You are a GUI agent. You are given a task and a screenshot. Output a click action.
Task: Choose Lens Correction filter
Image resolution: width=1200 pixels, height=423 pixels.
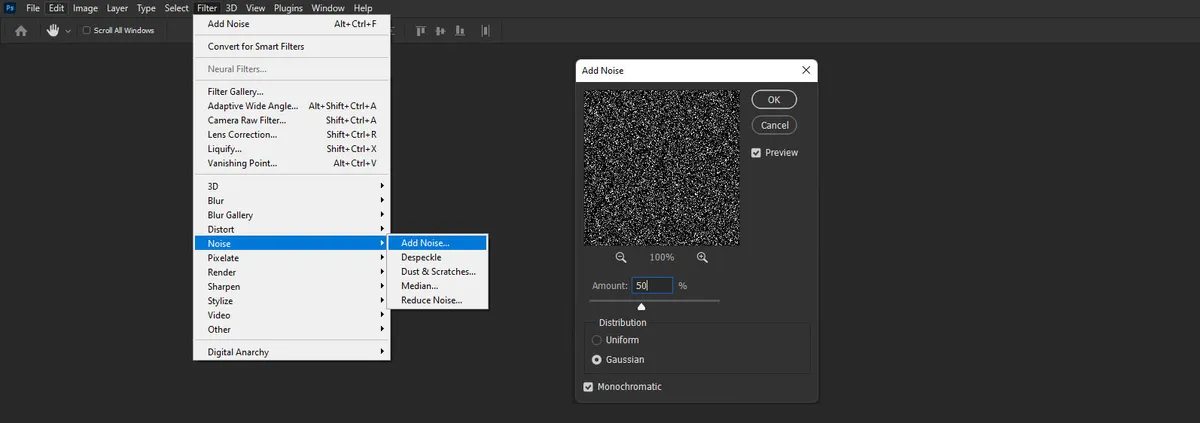291,134
